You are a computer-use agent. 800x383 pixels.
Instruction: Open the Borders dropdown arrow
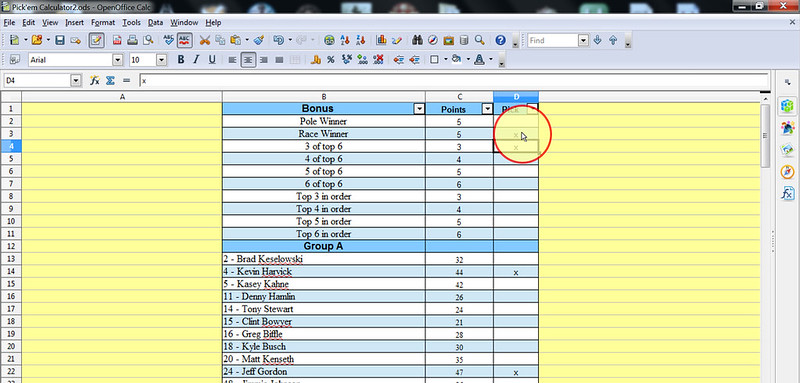445,60
